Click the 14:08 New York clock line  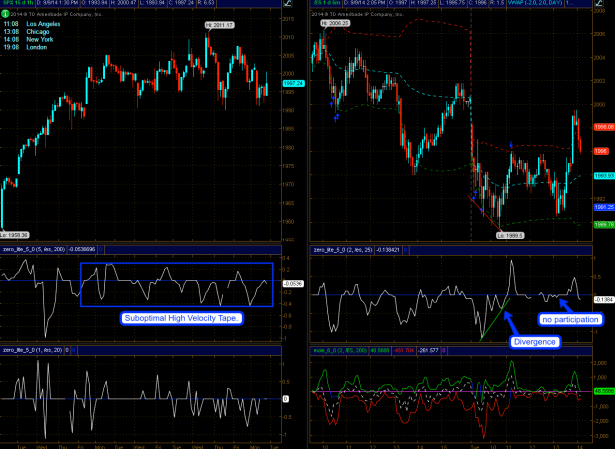[29, 40]
